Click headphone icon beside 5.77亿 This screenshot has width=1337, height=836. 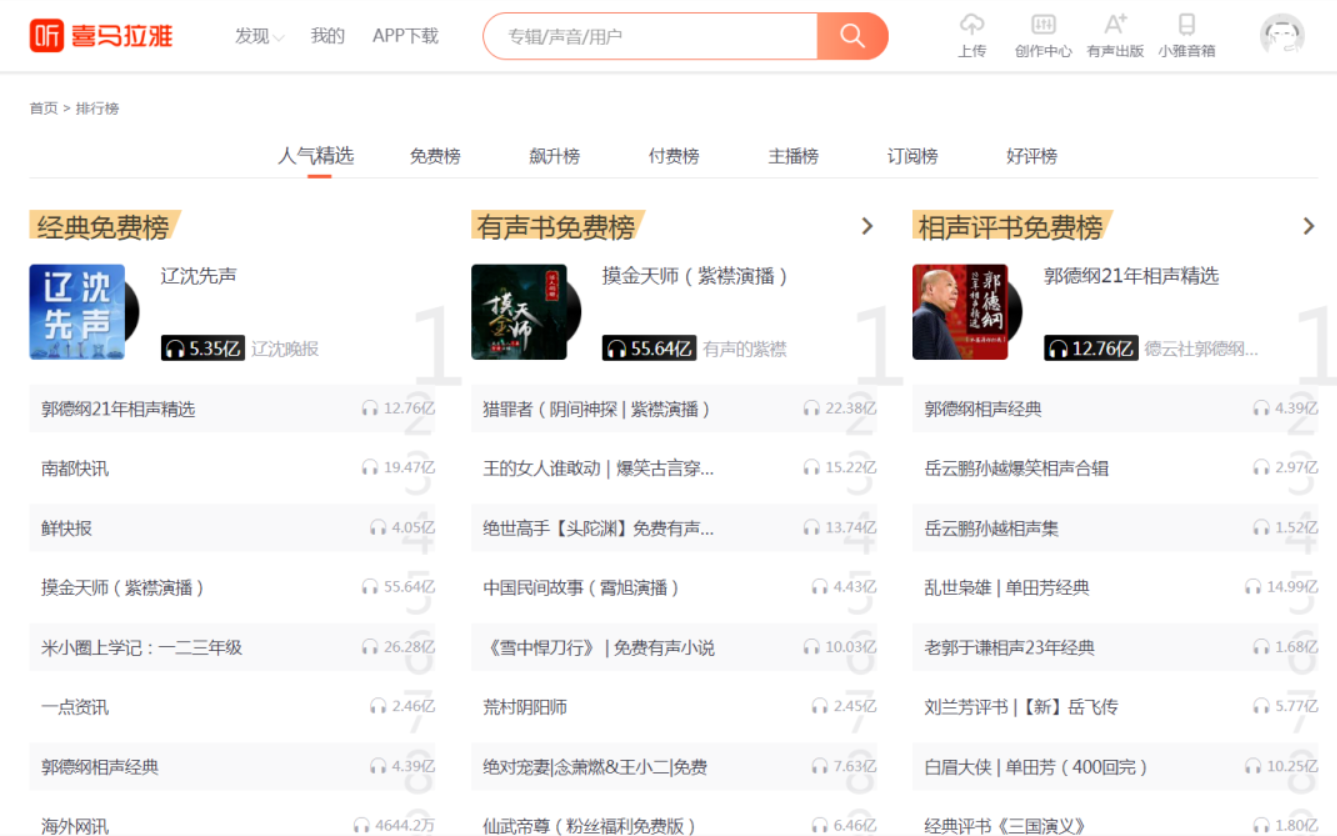coord(1261,707)
